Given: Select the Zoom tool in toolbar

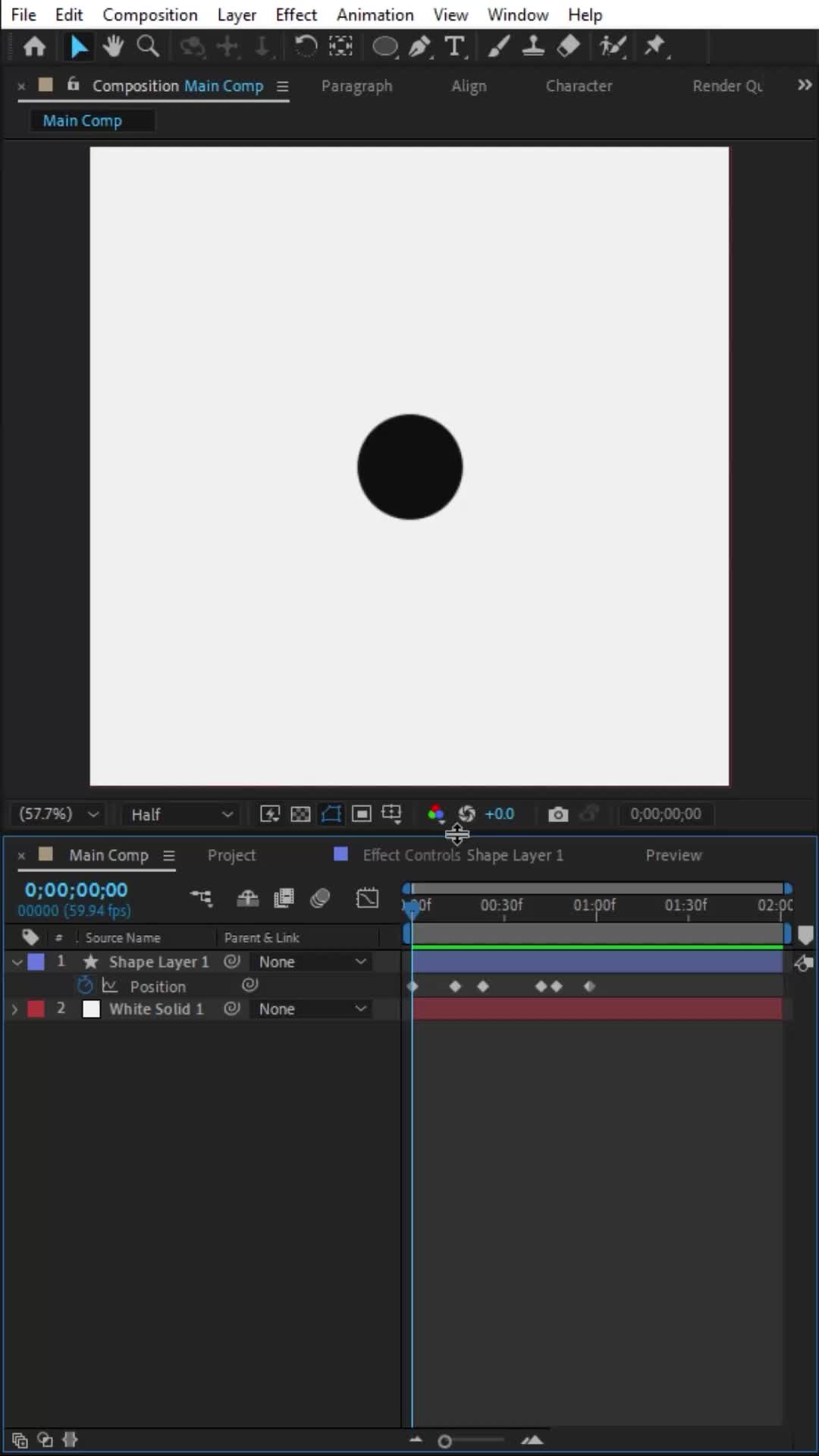Looking at the screenshot, I should (148, 47).
